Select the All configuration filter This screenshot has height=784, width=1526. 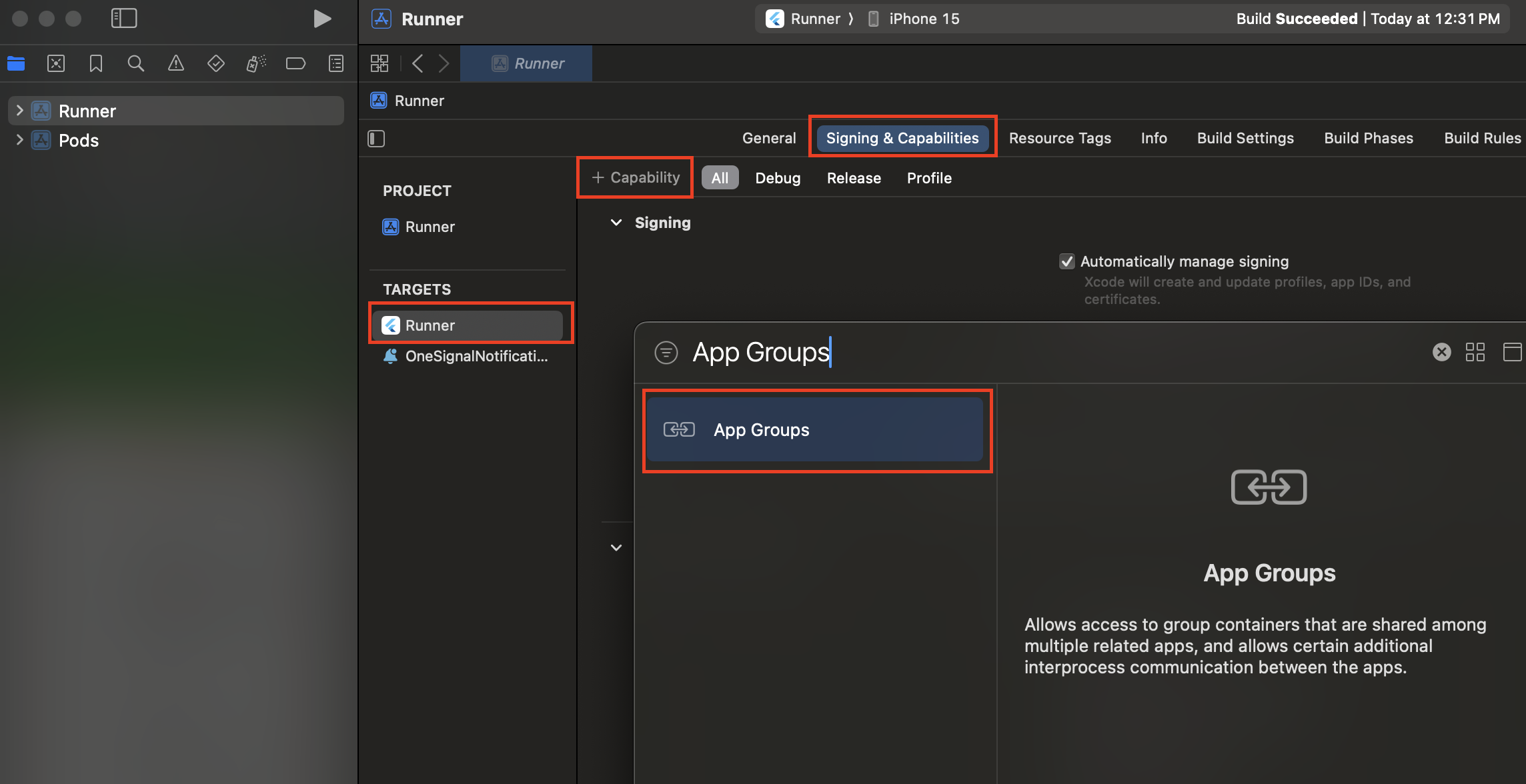pos(720,178)
